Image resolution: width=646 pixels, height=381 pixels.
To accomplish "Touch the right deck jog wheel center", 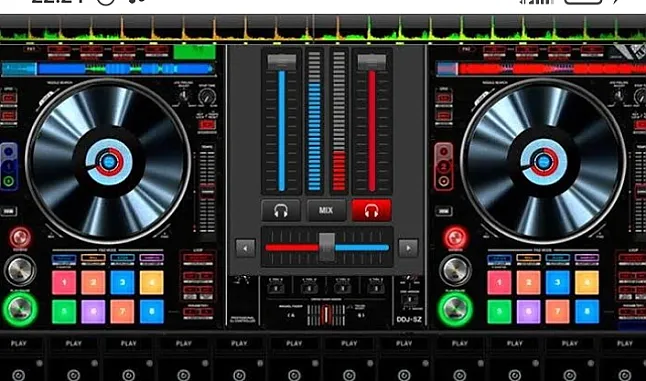I will [543, 161].
